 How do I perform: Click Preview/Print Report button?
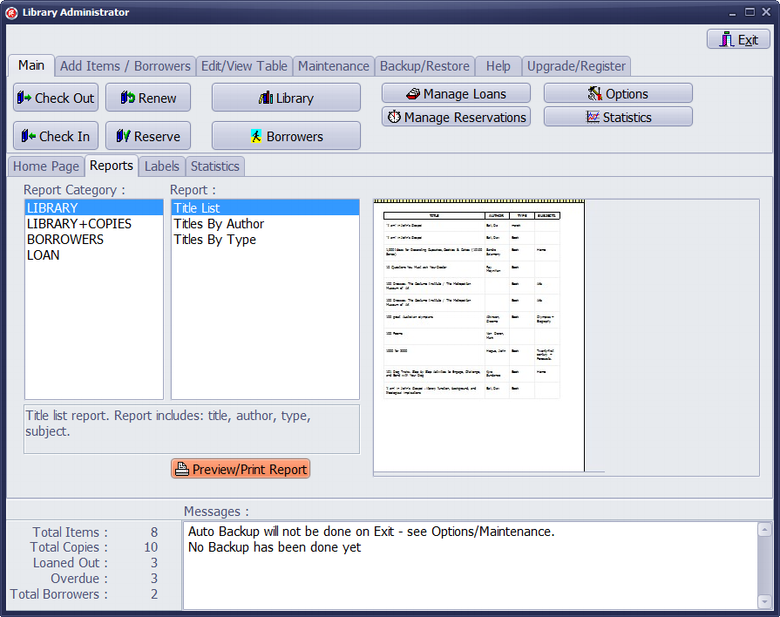point(240,469)
